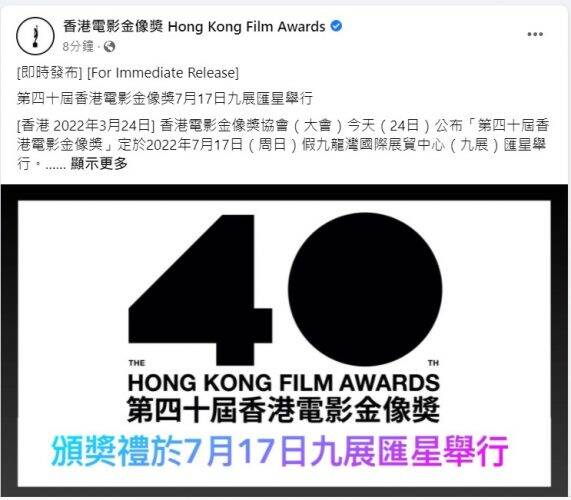Click the blue verified badge icon
Screen dimensions: 571x500
[x=336, y=26]
